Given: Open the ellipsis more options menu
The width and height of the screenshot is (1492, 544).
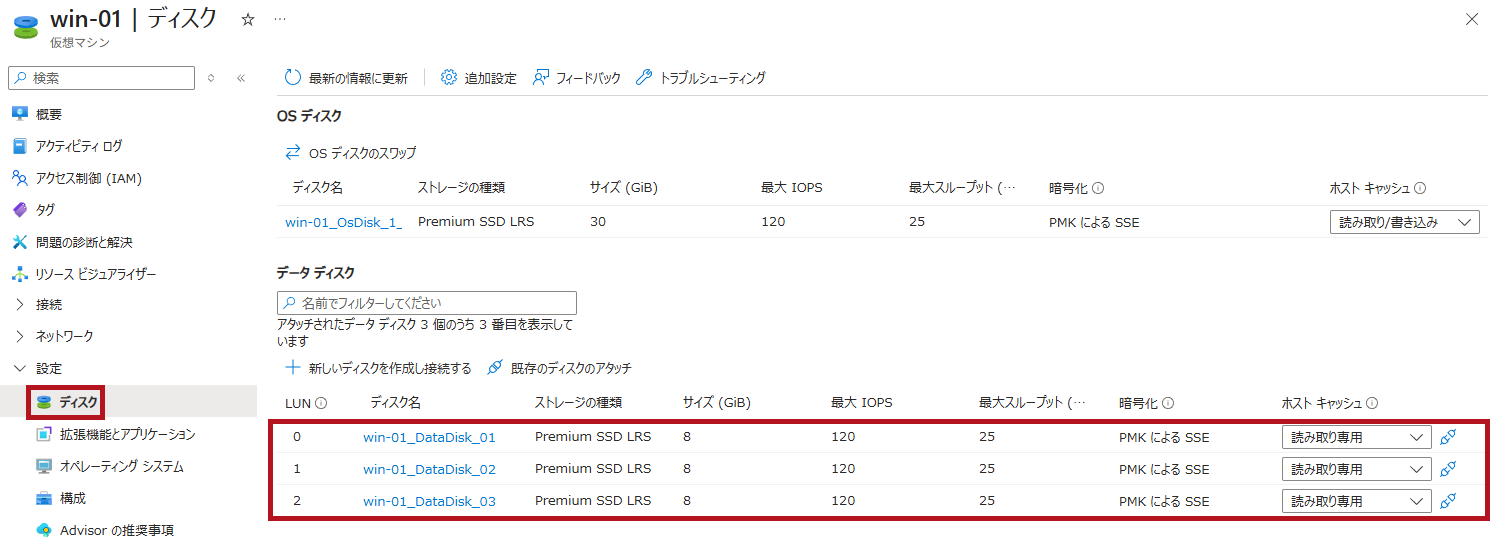Looking at the screenshot, I should (x=279, y=20).
